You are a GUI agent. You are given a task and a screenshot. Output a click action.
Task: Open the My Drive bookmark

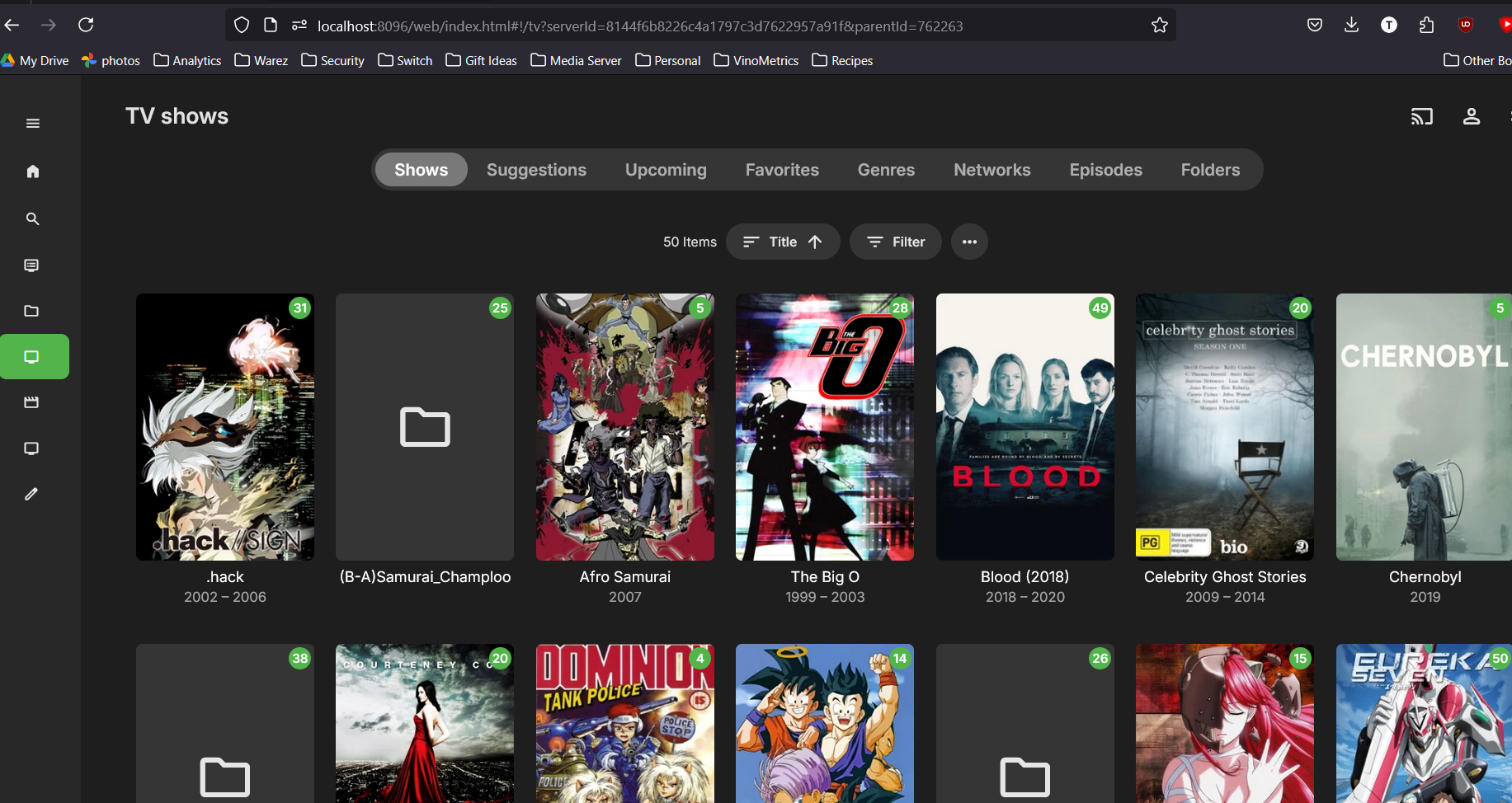pos(35,60)
